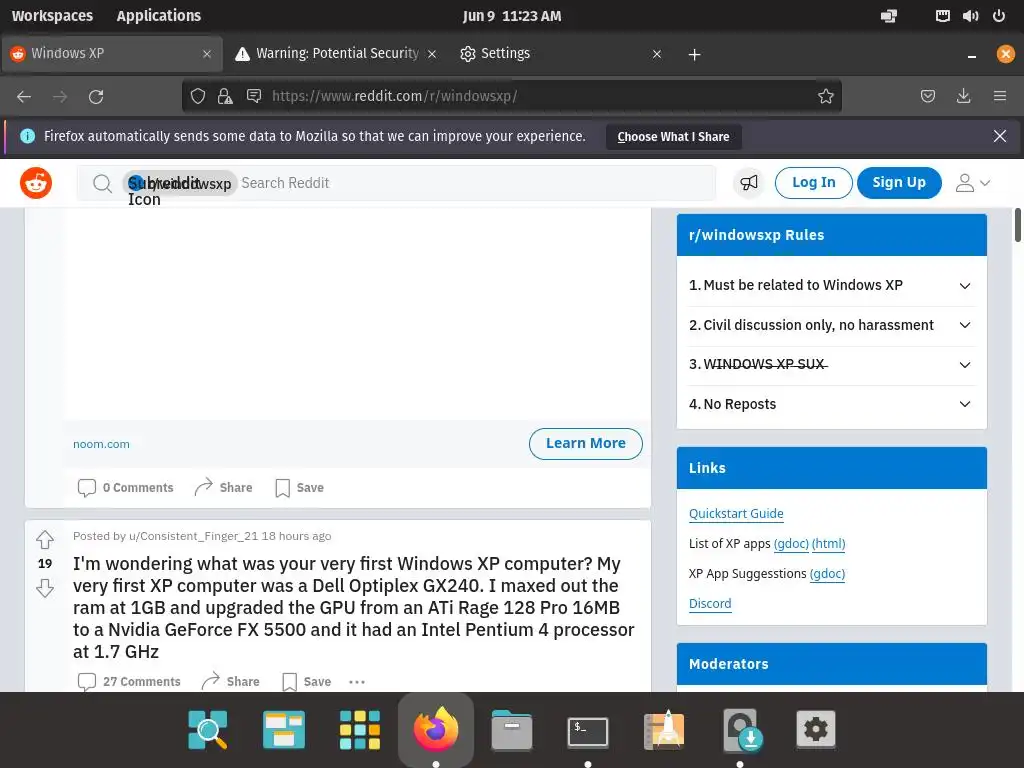Go back using the browser back arrow
Screen dimensions: 1024x768
[x=24, y=97]
